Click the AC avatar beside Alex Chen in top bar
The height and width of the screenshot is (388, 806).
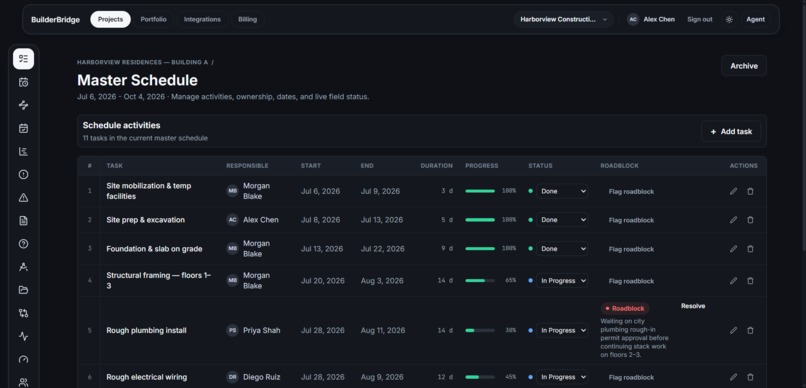coord(633,20)
